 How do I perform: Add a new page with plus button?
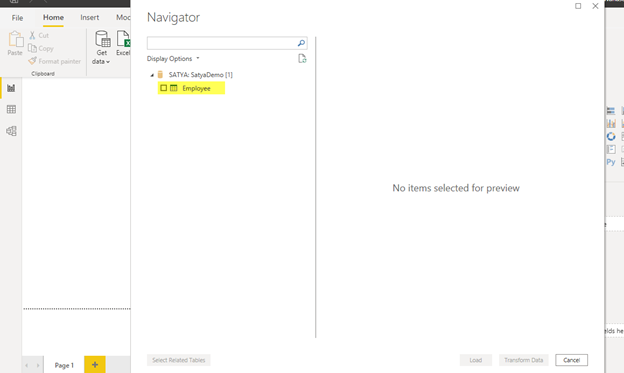click(x=95, y=365)
